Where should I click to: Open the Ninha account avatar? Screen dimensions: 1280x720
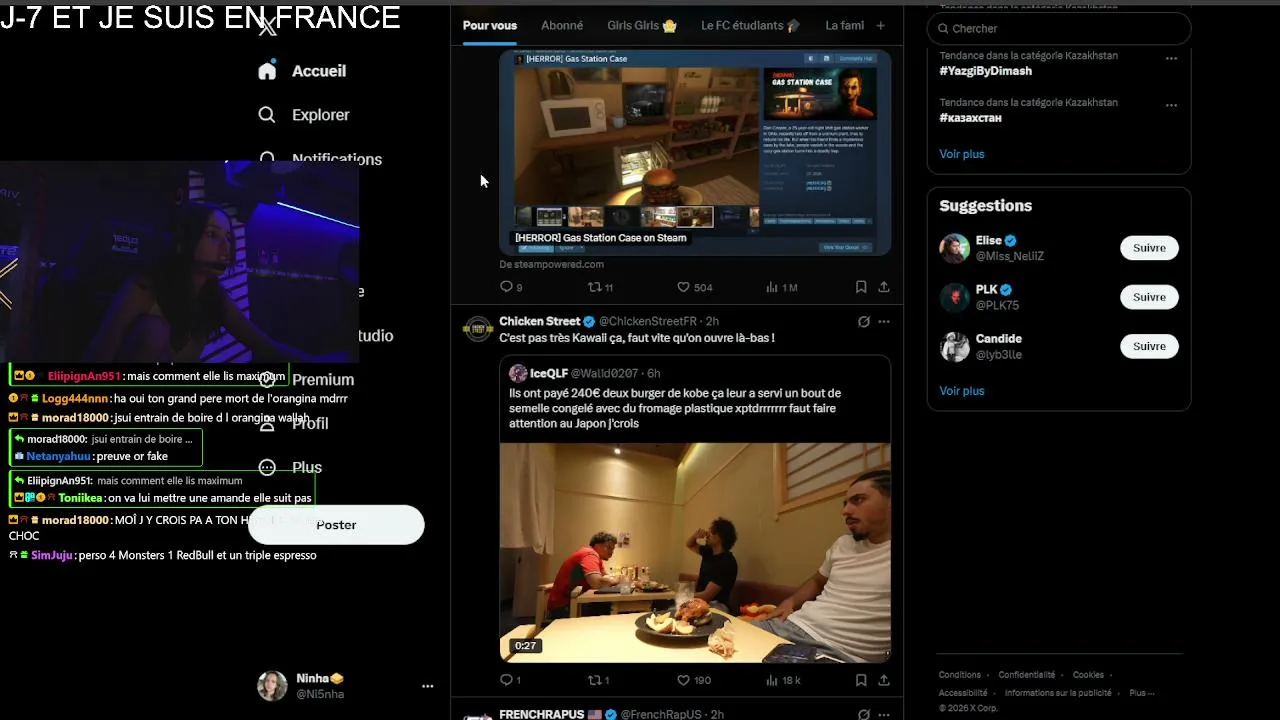pyautogui.click(x=272, y=686)
